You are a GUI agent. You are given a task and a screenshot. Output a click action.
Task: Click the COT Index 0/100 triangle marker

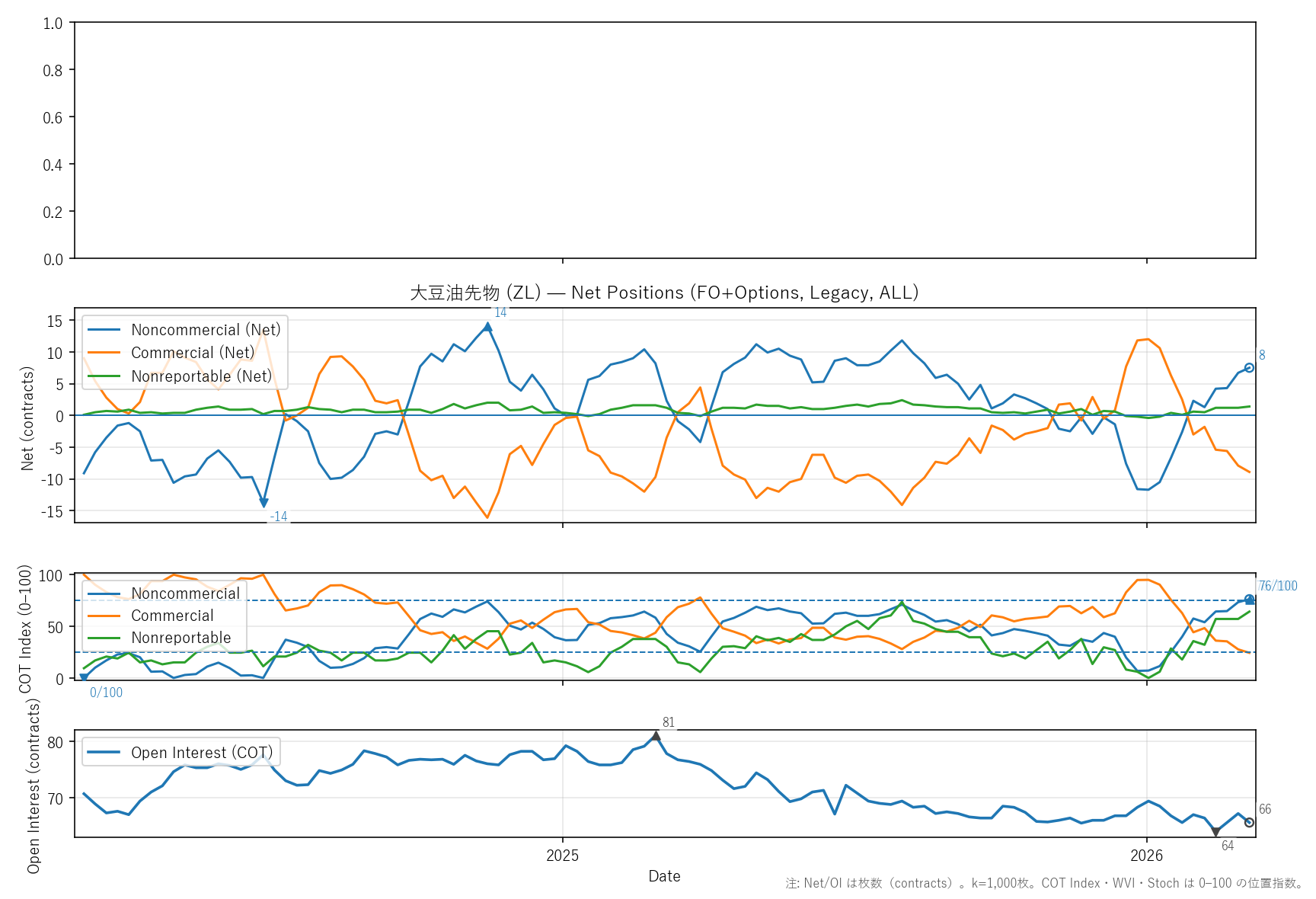click(84, 677)
